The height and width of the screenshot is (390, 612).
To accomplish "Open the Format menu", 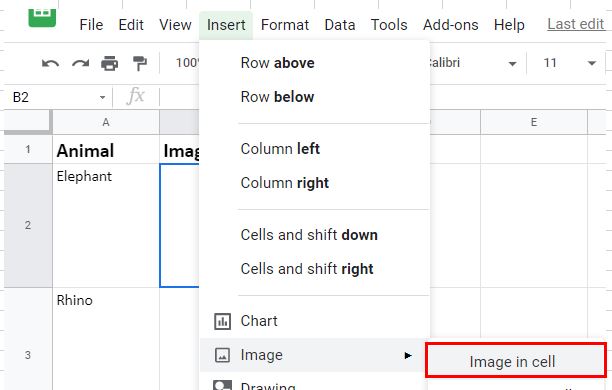I will point(285,25).
